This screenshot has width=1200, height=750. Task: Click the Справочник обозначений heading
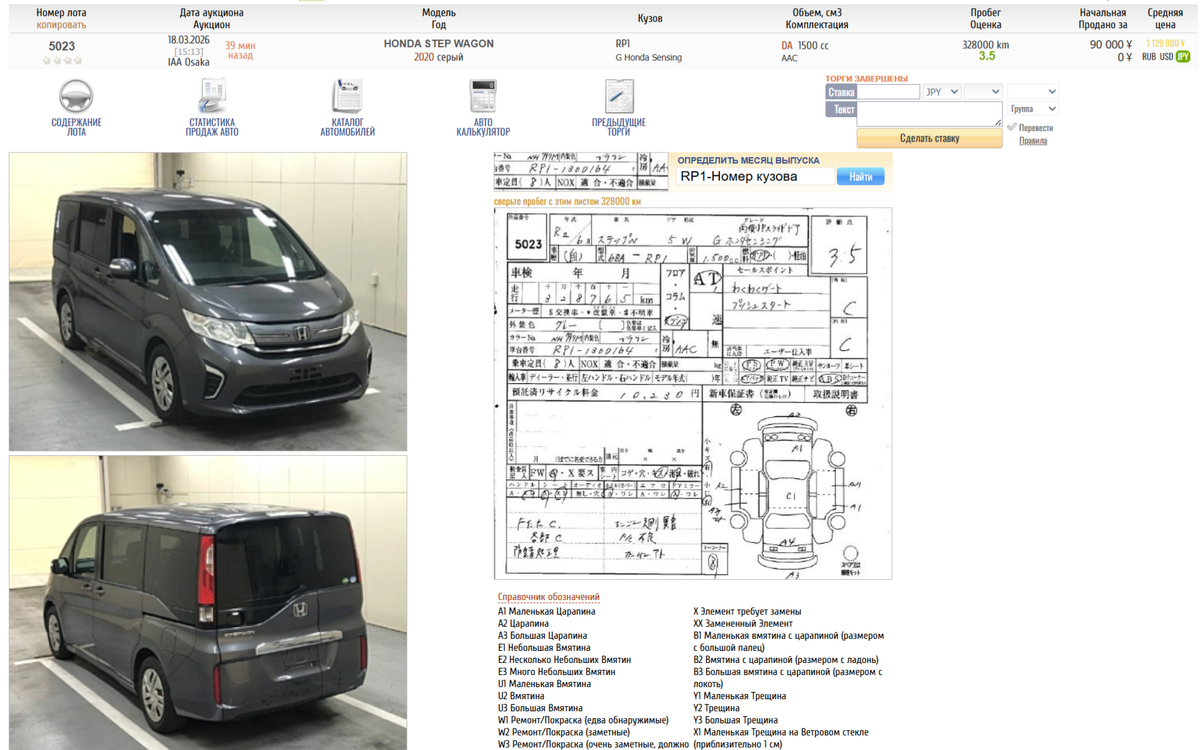coord(549,597)
